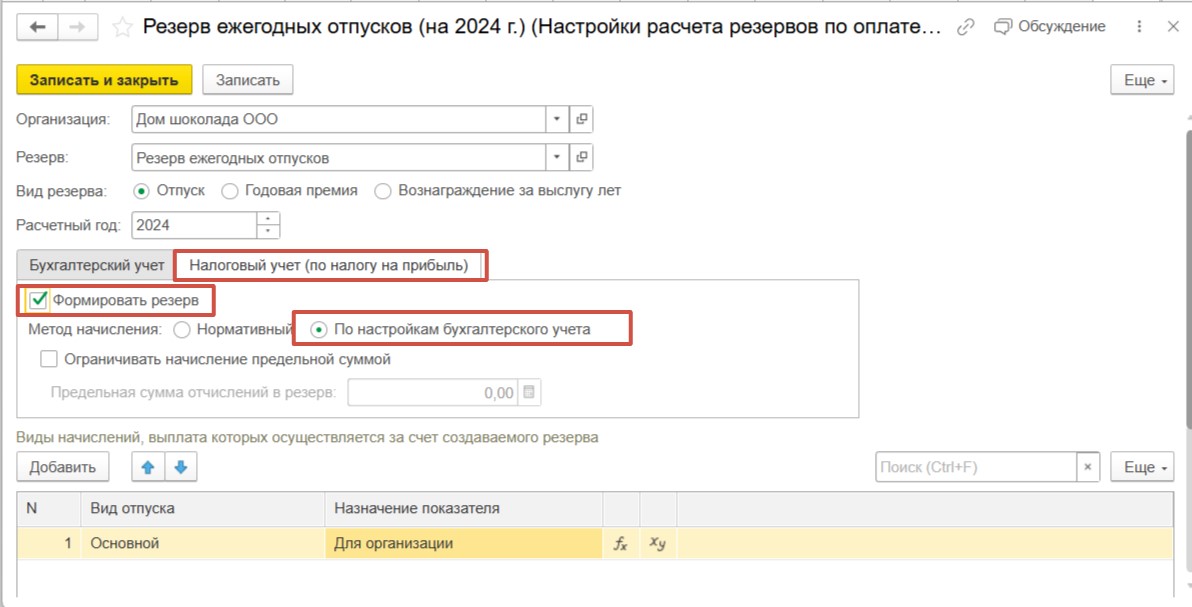
Task: Choose the Нормативный accrual method
Action: click(x=182, y=328)
